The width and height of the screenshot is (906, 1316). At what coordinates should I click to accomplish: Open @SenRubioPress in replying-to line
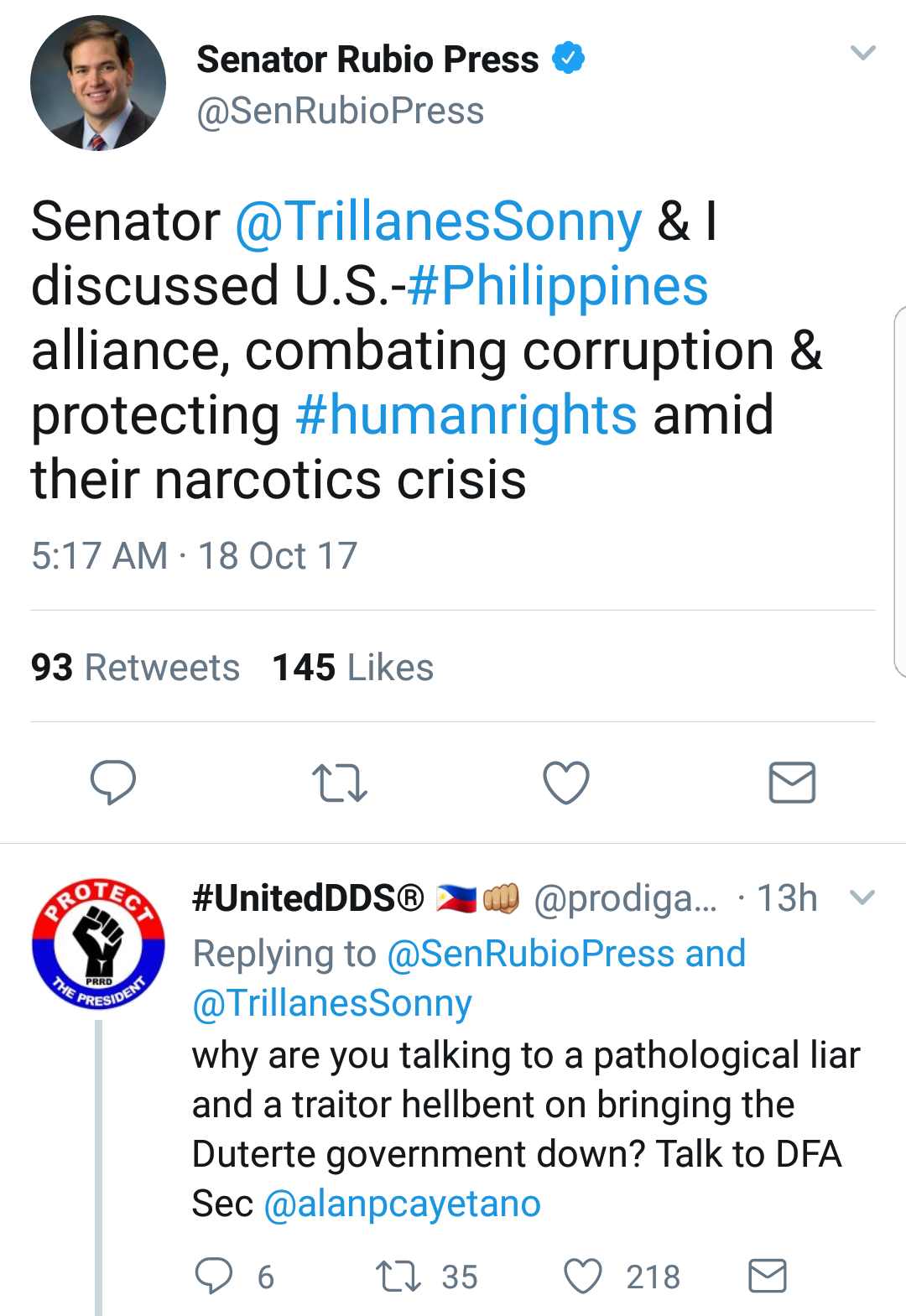[531, 954]
